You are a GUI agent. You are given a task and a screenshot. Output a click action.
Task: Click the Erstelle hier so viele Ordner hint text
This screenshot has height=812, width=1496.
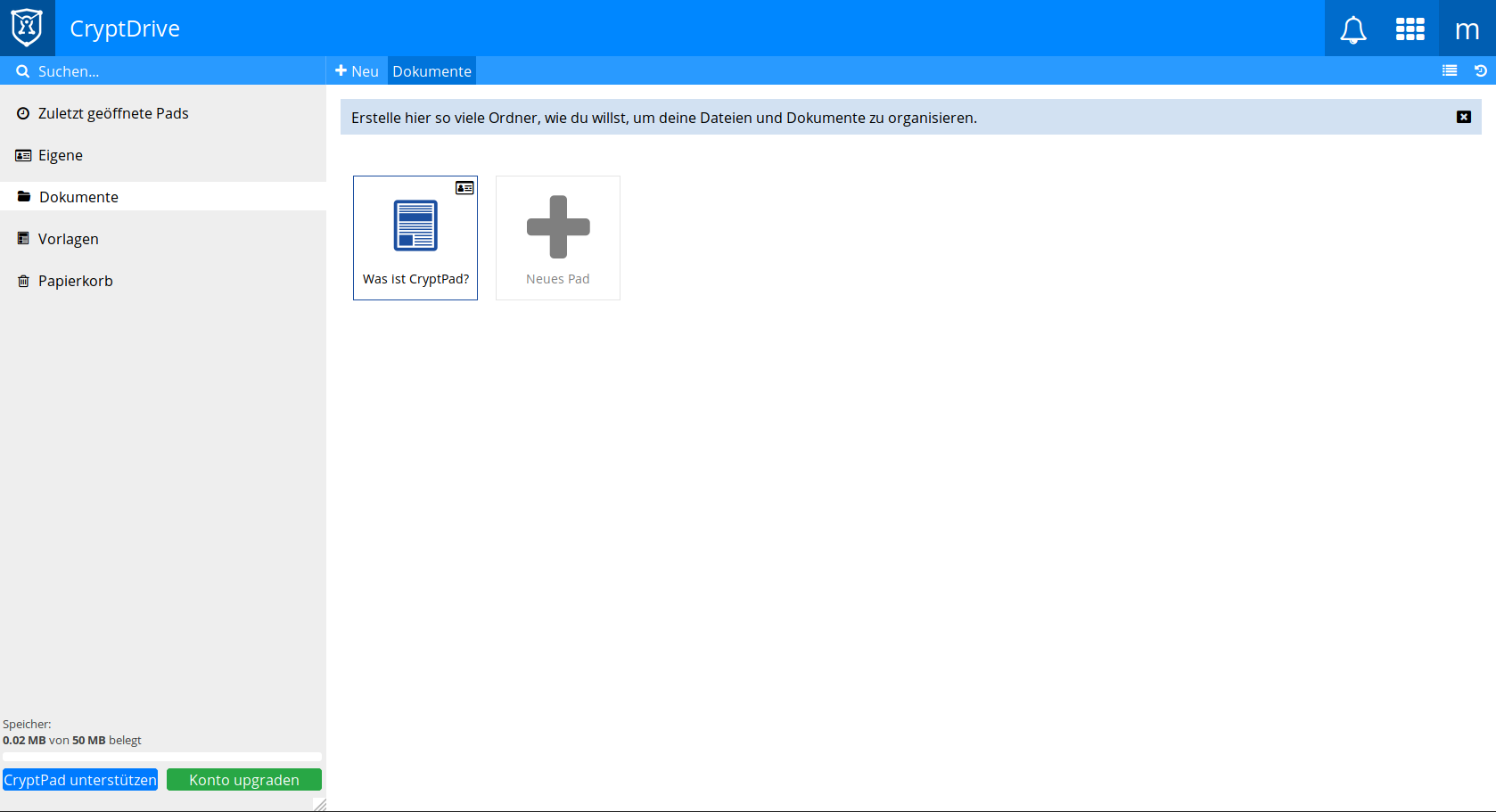664,118
